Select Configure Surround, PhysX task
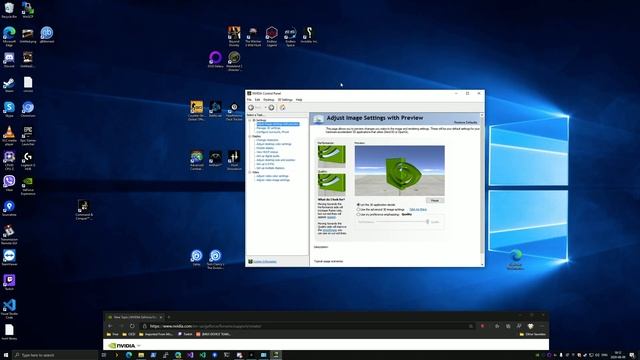 (x=273, y=132)
